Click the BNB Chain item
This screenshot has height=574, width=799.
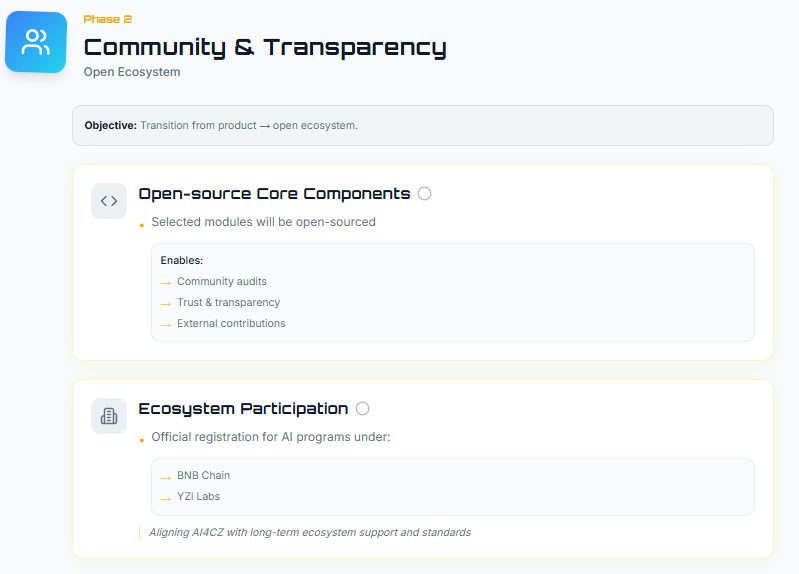coord(203,475)
